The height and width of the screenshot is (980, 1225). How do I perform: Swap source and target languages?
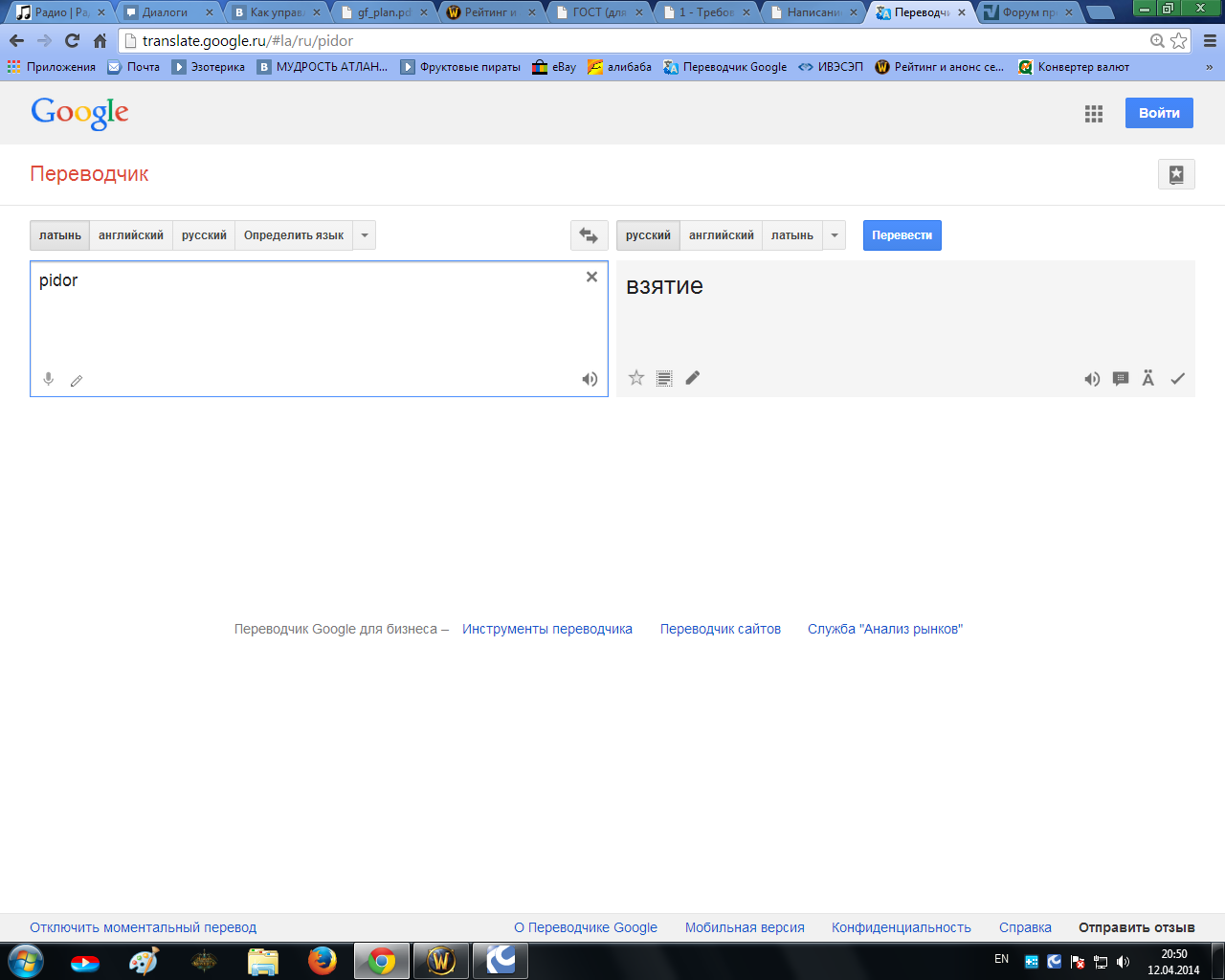tap(589, 235)
